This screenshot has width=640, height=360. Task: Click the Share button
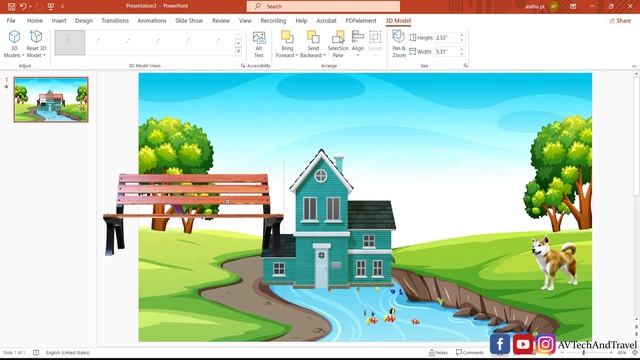620,20
